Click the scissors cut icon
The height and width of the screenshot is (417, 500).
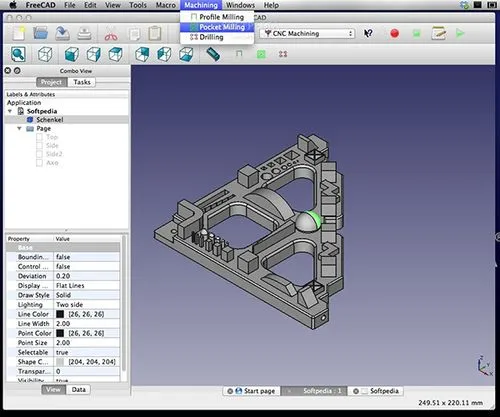[x=111, y=36]
